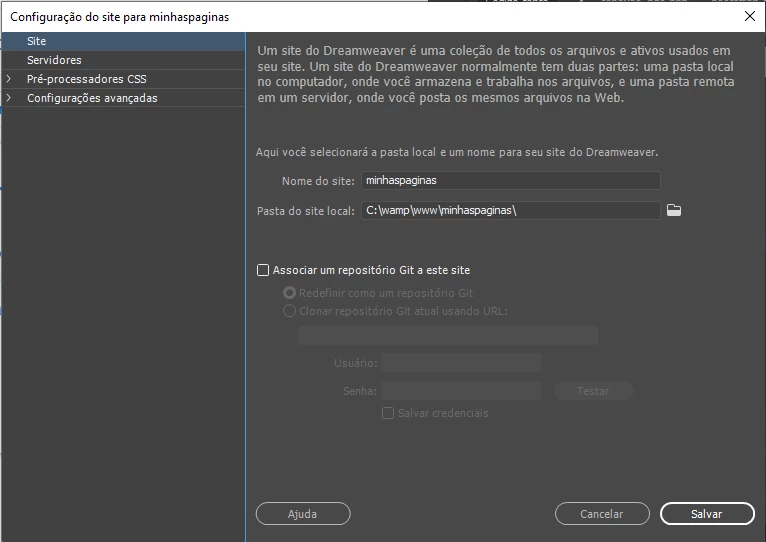Tick the Salvar credenciais checkbox
This screenshot has width=766, height=542.
tap(388, 413)
